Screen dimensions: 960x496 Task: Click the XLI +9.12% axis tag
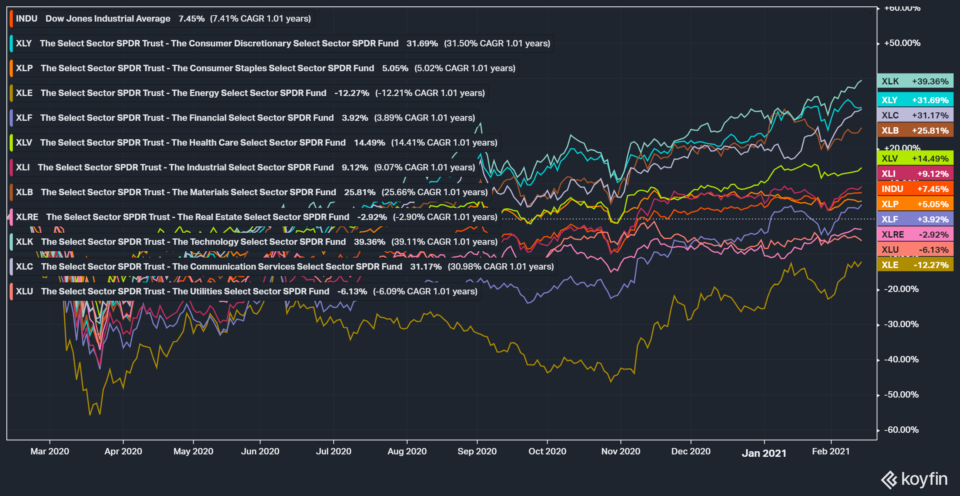(x=915, y=173)
